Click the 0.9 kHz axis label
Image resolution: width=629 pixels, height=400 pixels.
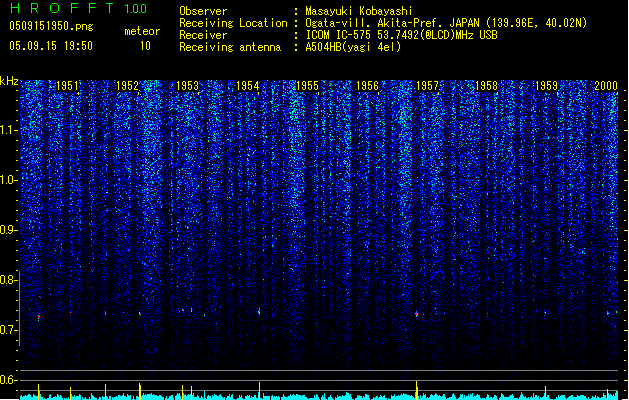(9, 230)
